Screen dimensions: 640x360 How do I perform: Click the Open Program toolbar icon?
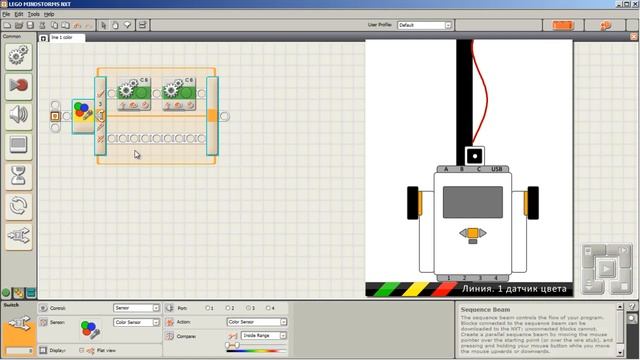click(x=19, y=25)
